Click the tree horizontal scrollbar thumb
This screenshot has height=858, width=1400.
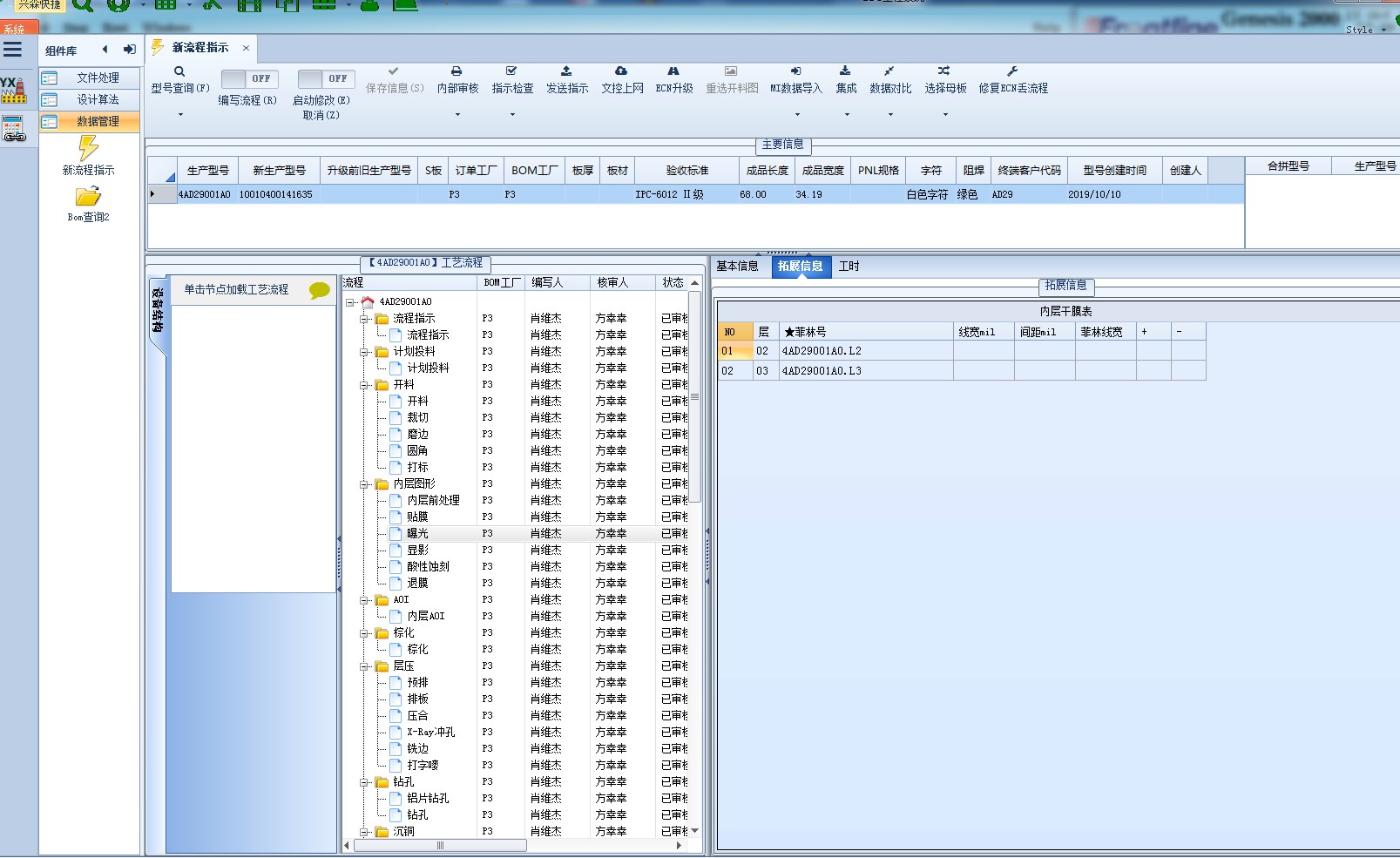[x=440, y=845]
